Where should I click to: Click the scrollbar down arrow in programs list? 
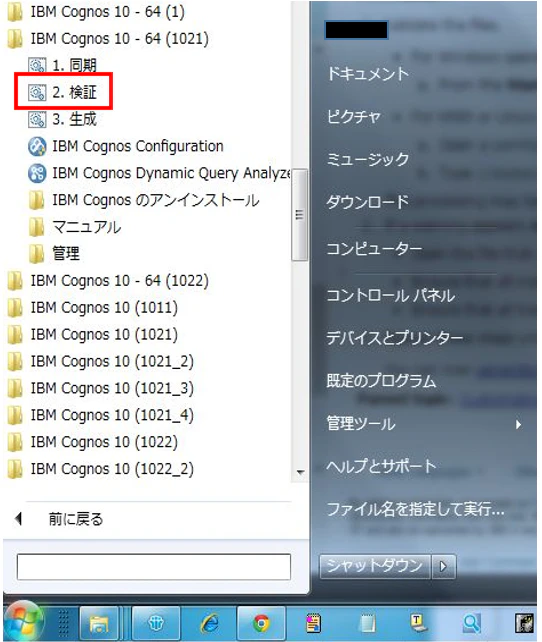point(300,472)
